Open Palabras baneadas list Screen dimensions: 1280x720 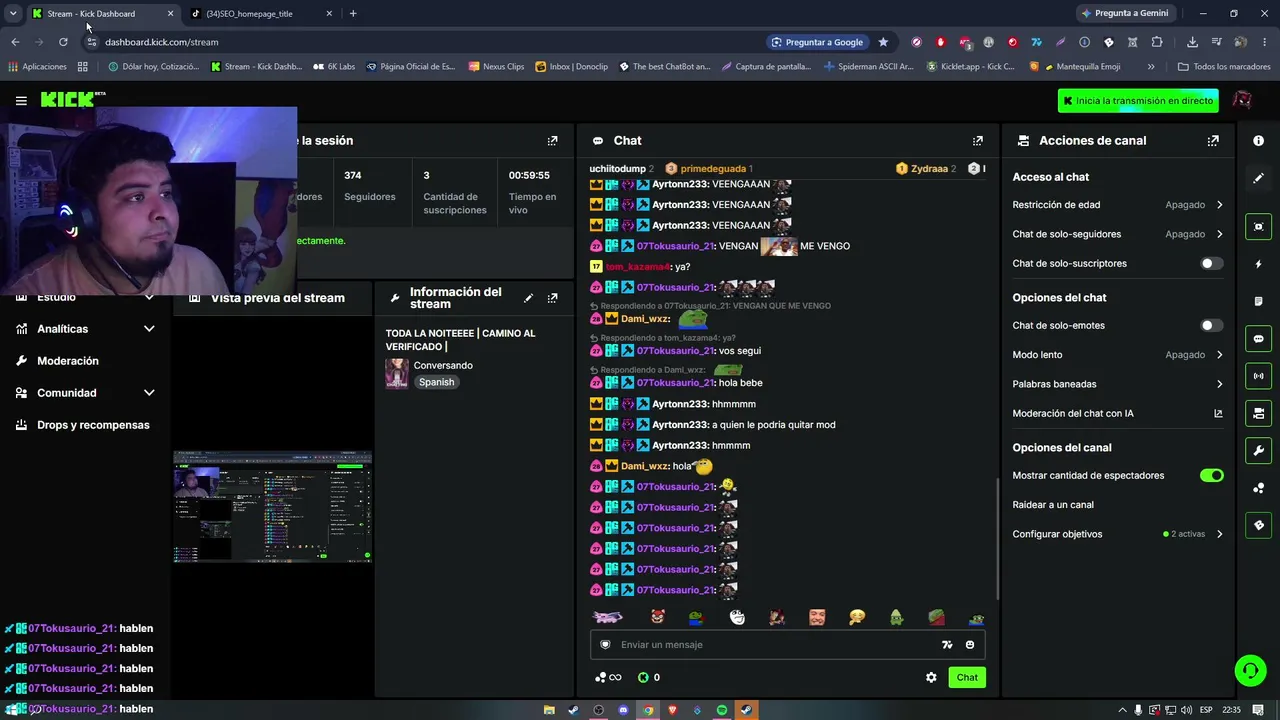point(1117,384)
